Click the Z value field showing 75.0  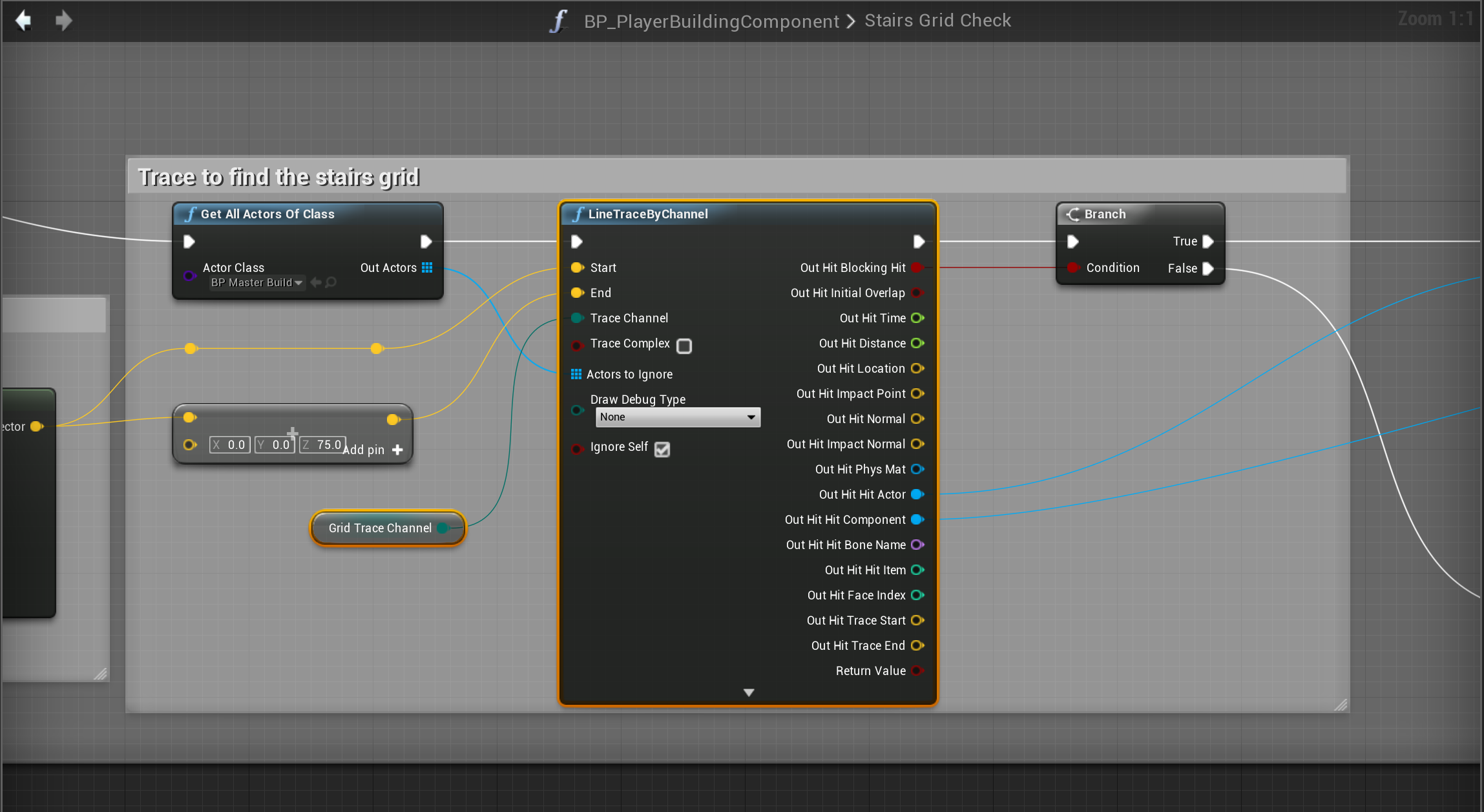tap(323, 444)
